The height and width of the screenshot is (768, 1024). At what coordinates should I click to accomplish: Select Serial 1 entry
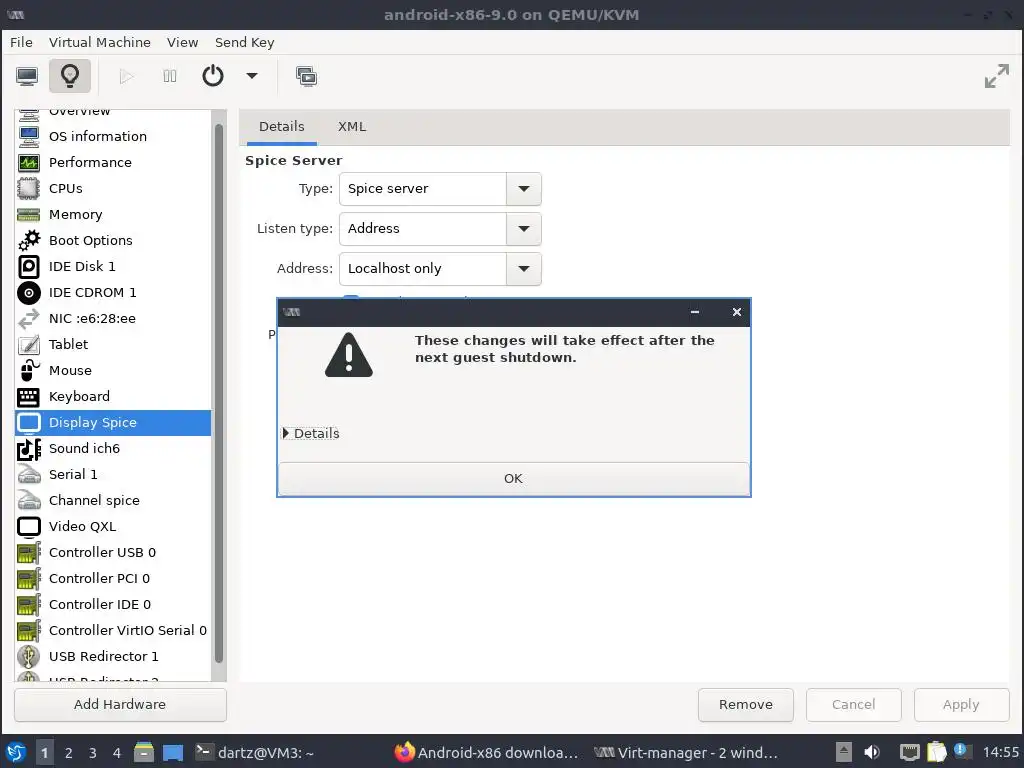click(113, 475)
